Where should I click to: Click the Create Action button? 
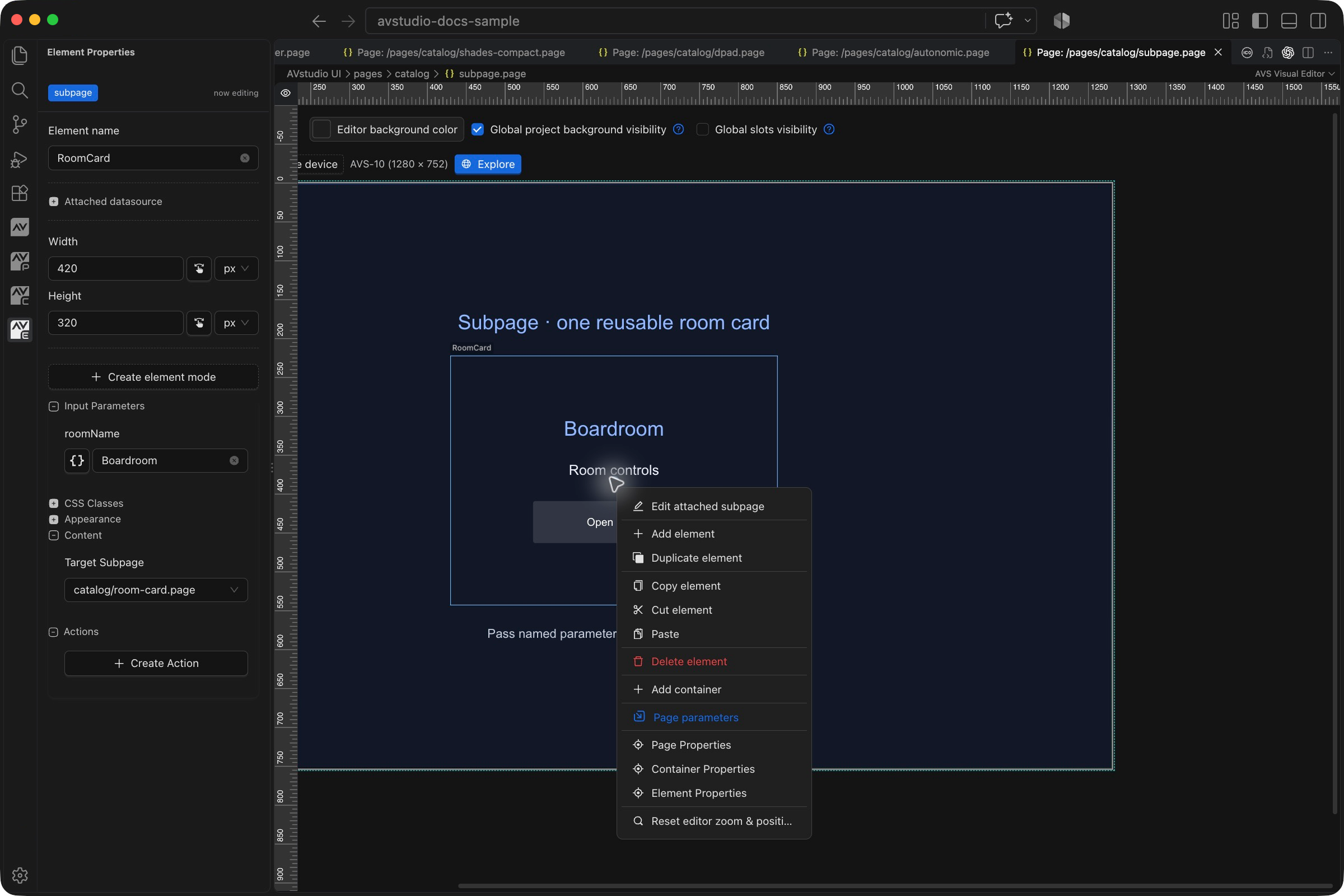tap(156, 664)
